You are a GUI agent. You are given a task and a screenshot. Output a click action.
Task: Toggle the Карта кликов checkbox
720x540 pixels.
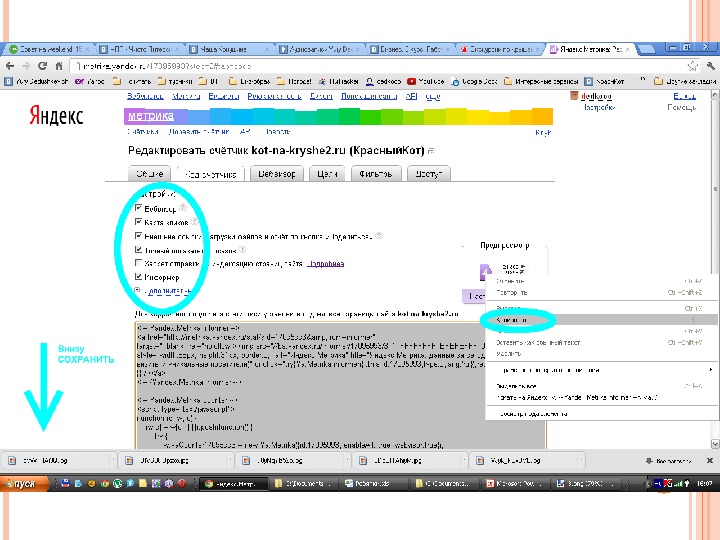138,222
